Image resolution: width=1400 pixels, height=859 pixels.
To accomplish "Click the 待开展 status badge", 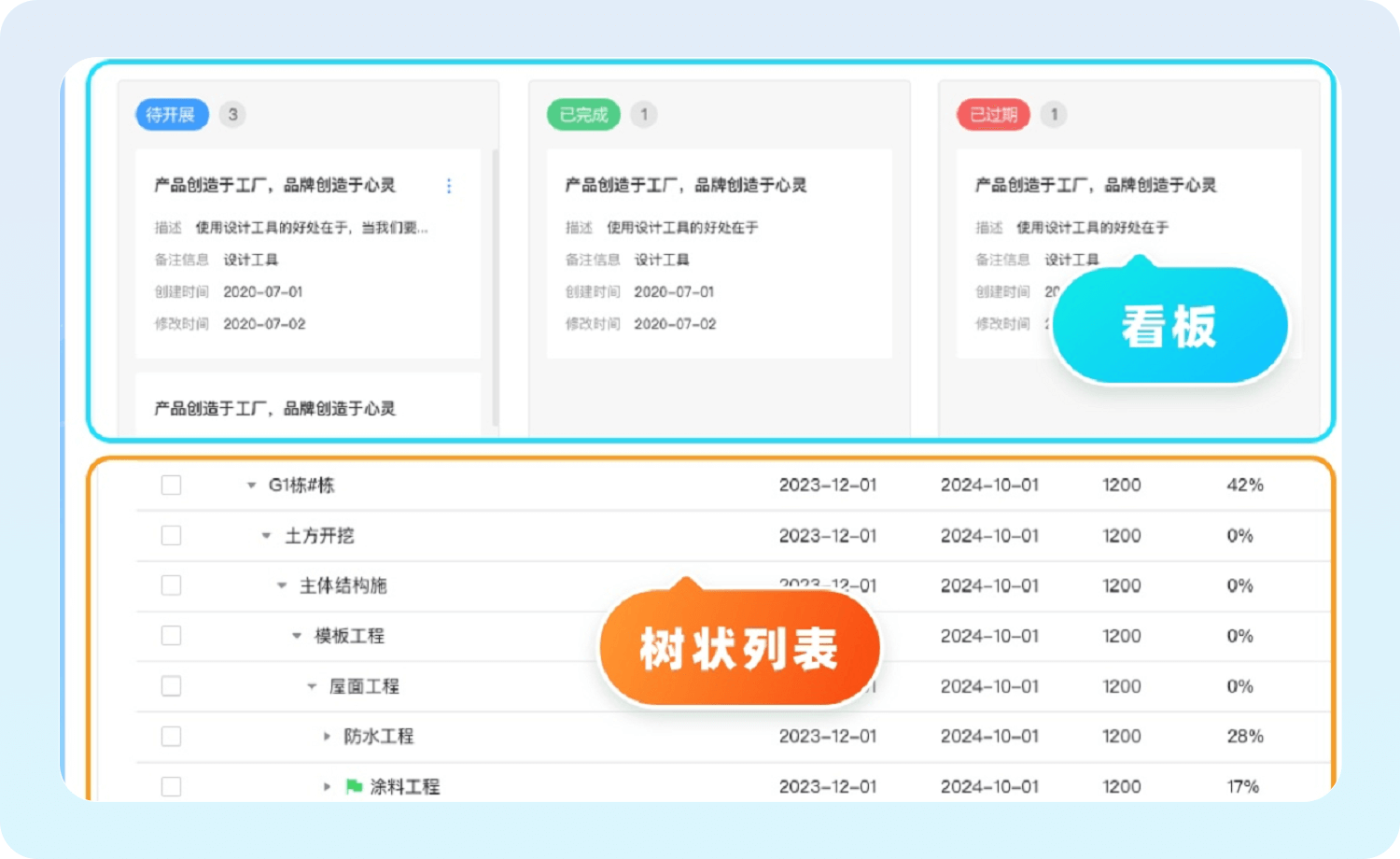I will tap(172, 115).
